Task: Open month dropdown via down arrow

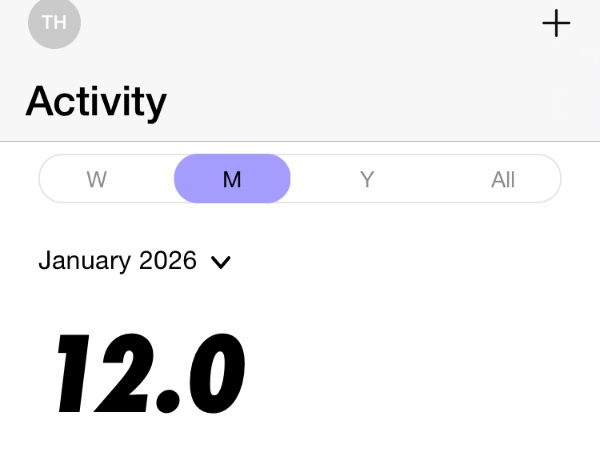Action: 221,262
